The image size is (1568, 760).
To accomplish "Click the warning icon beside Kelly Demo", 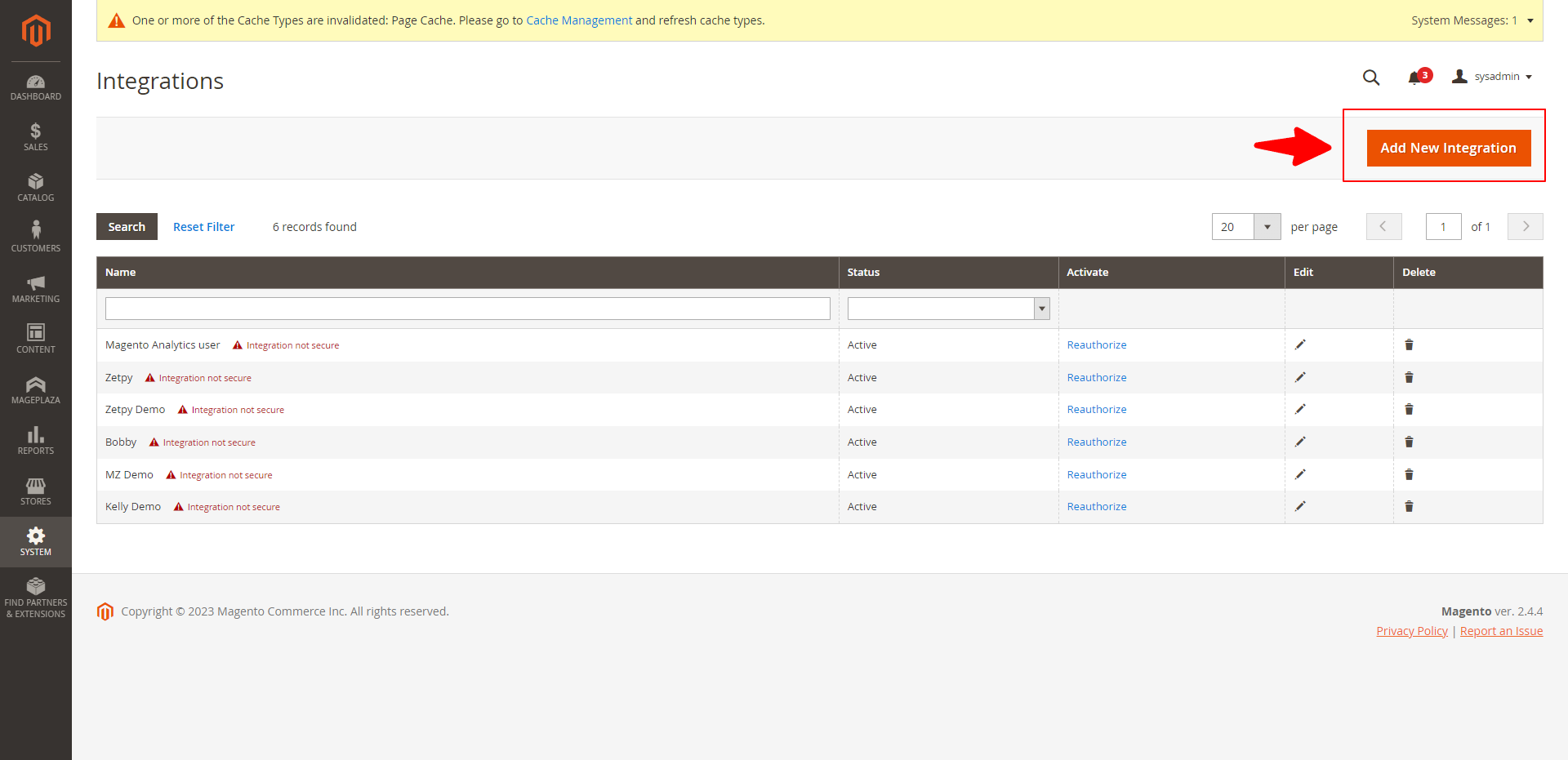I will (x=178, y=507).
